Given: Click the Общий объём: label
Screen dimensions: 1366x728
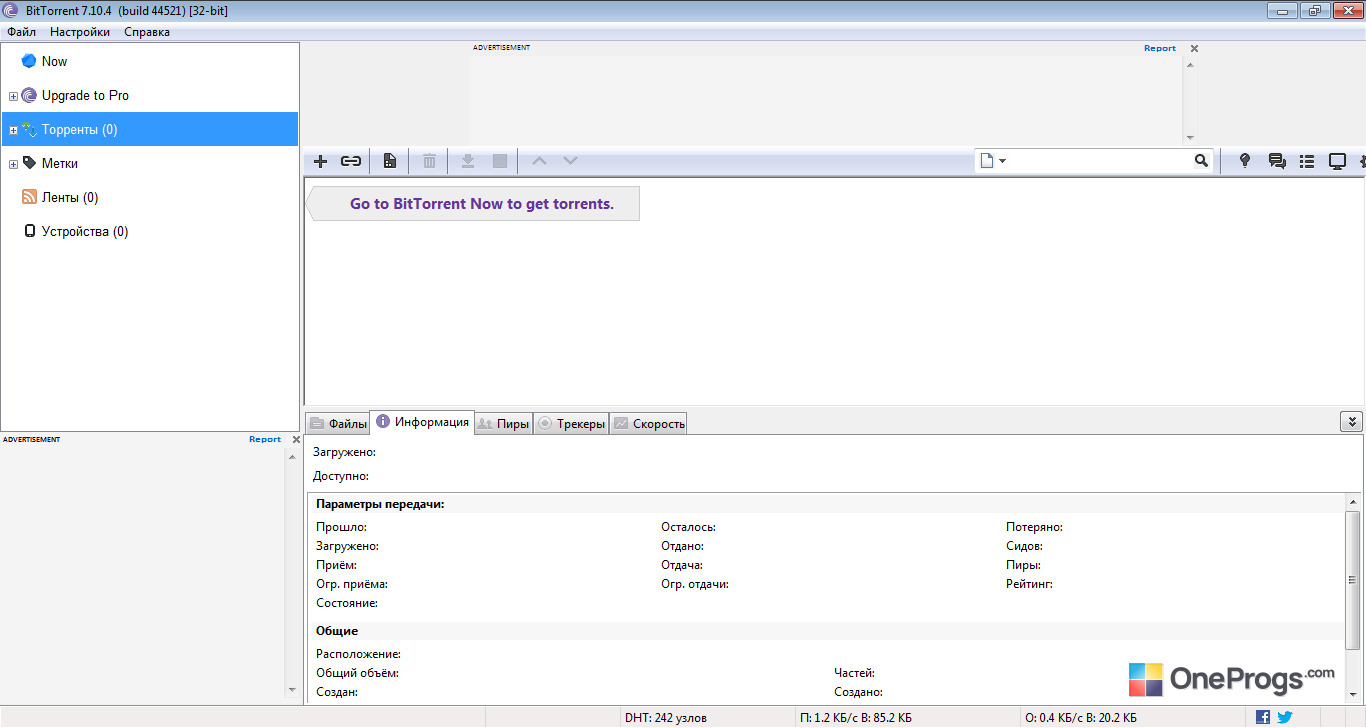Looking at the screenshot, I should [x=357, y=673].
